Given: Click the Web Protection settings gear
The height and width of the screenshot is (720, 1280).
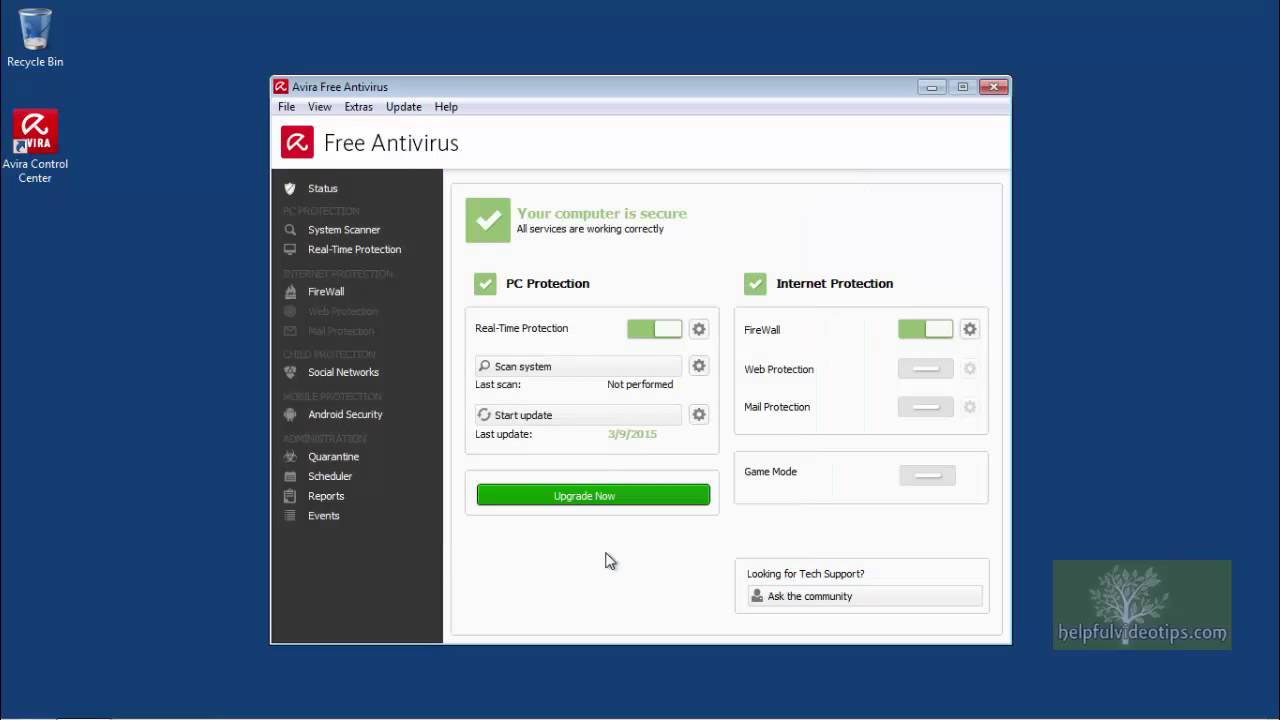Looking at the screenshot, I should [969, 369].
